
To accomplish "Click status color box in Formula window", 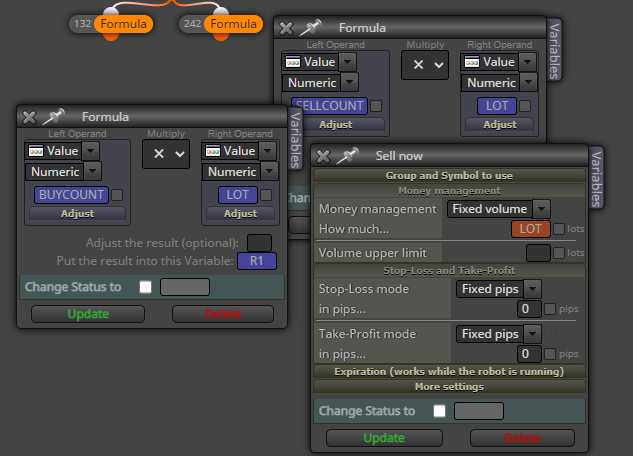I will [185, 287].
